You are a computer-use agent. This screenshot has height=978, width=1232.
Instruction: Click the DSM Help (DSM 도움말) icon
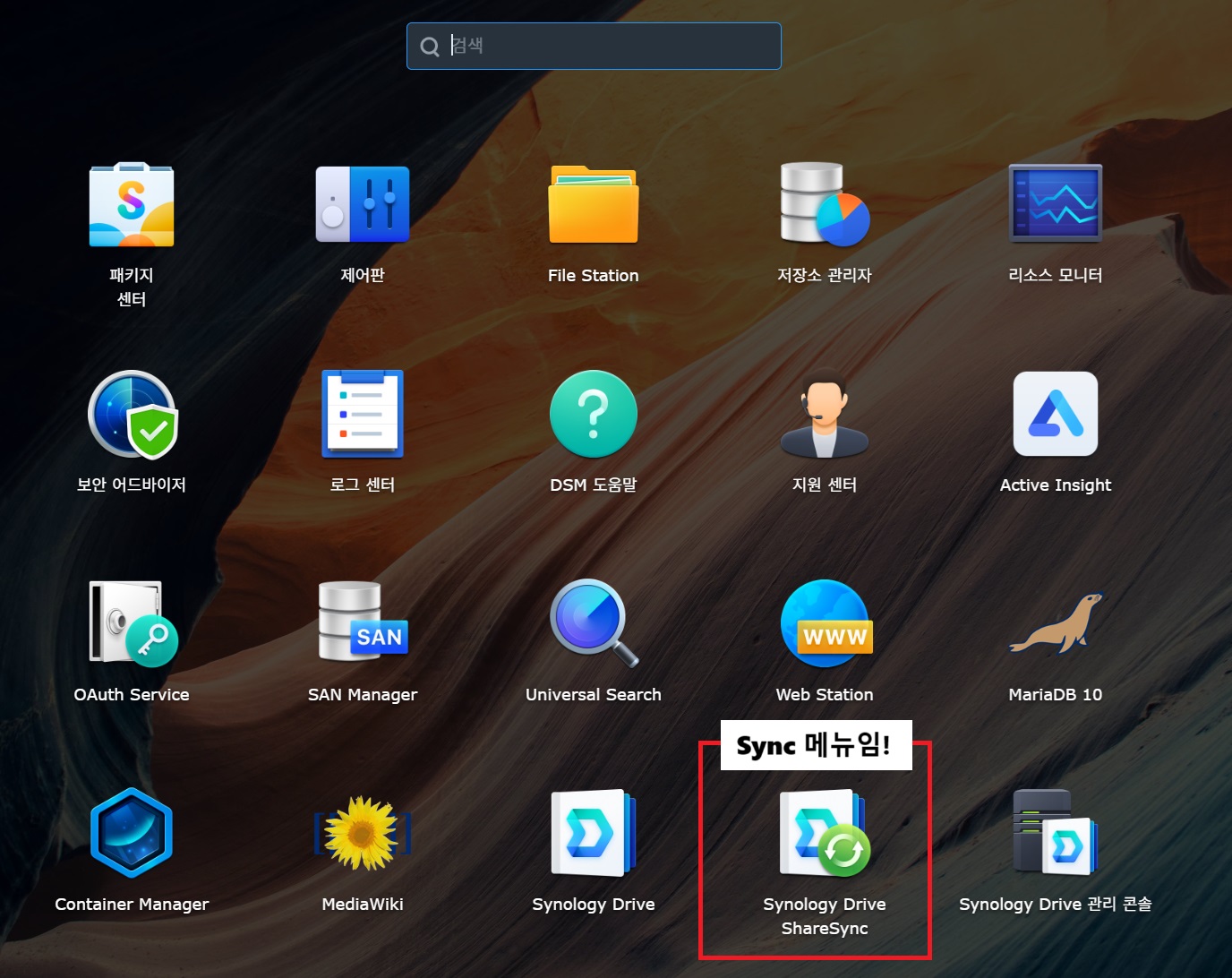click(x=594, y=415)
